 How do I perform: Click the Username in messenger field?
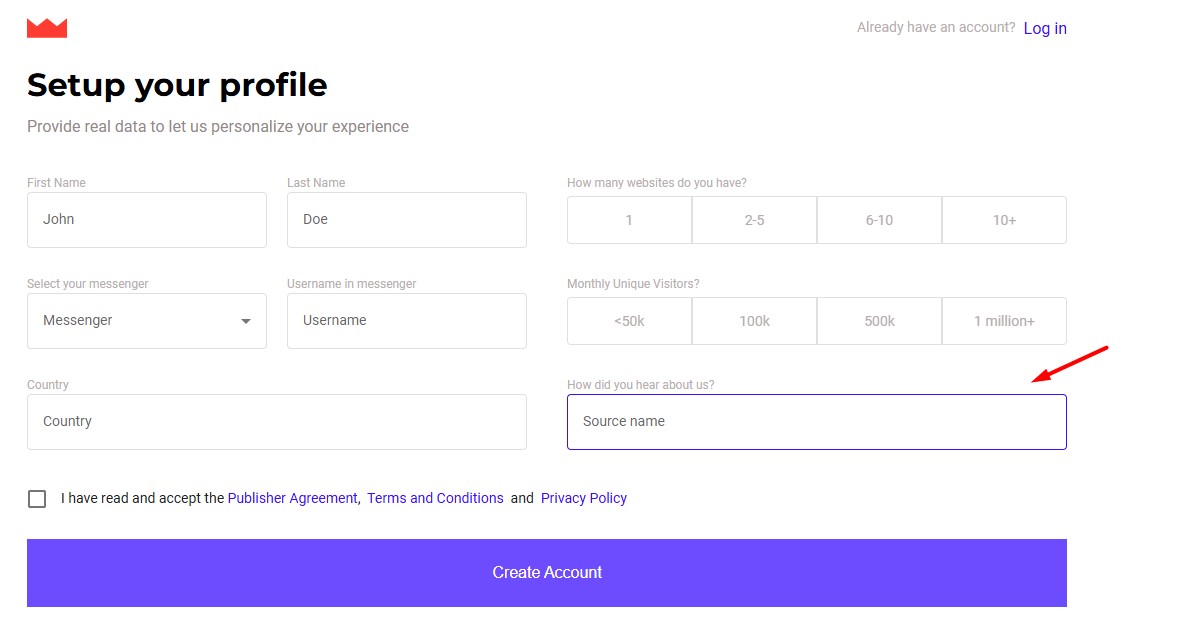tap(407, 321)
